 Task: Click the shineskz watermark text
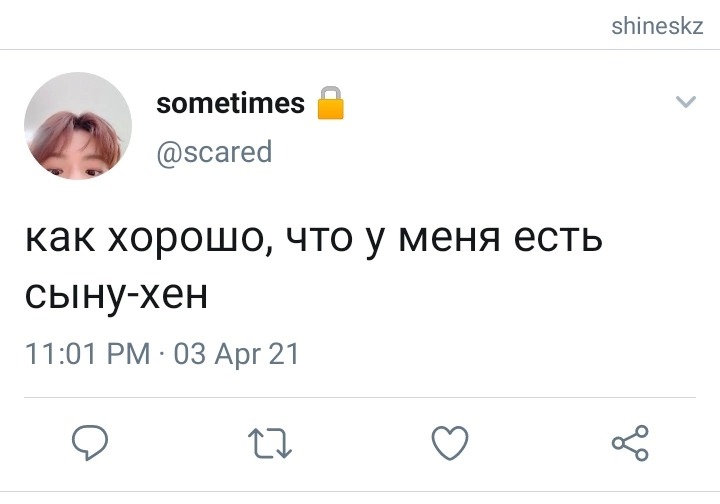[x=657, y=26]
